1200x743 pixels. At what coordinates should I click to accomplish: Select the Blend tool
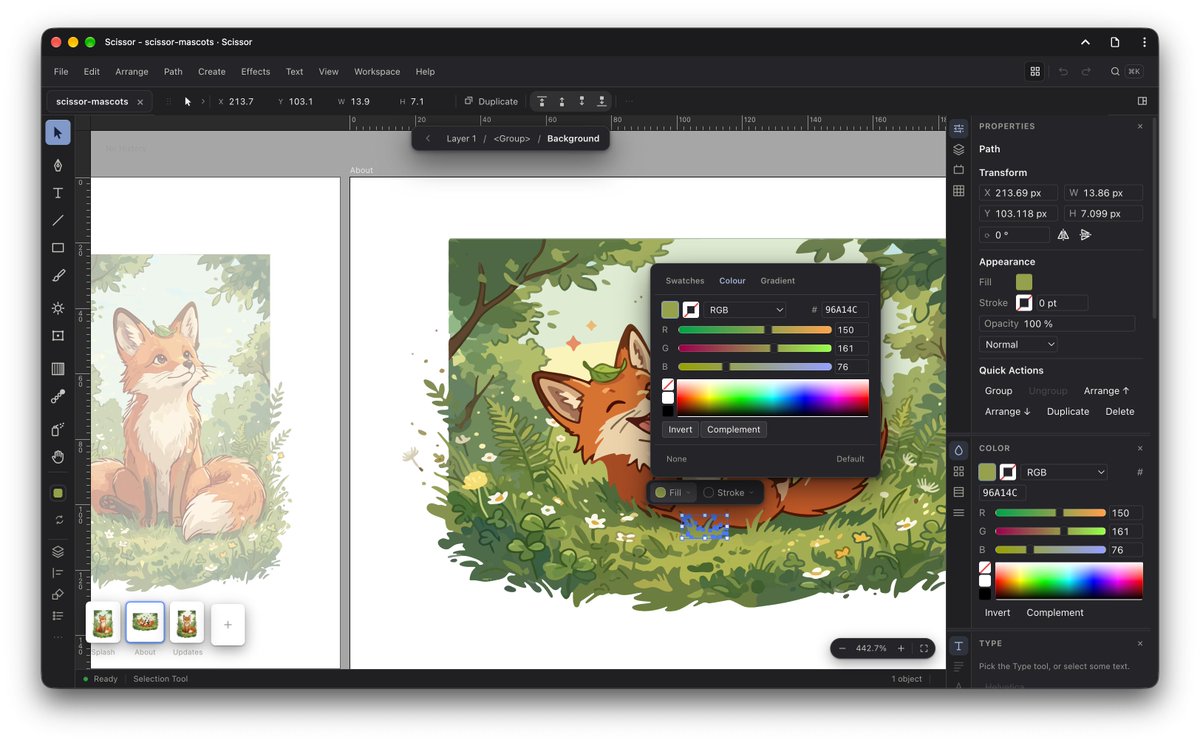coord(58,397)
